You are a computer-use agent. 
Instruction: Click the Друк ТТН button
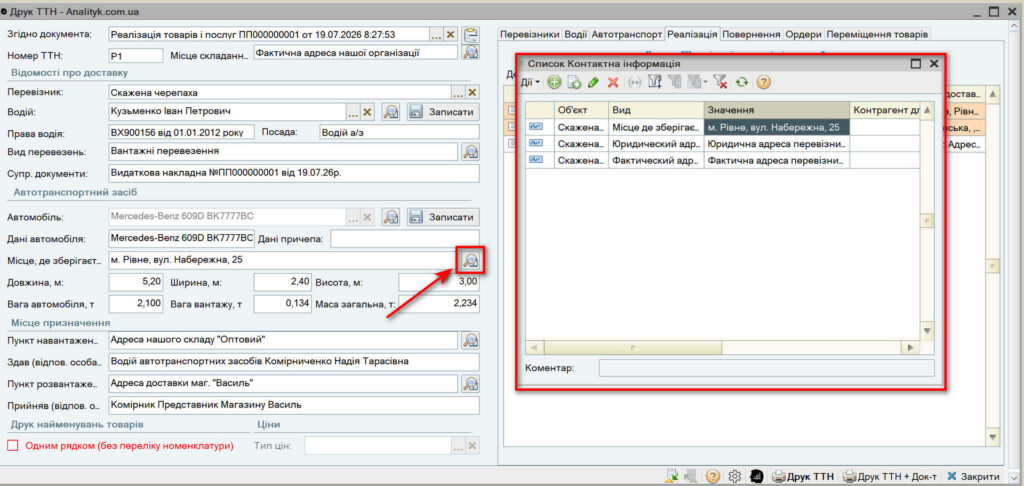tap(803, 476)
